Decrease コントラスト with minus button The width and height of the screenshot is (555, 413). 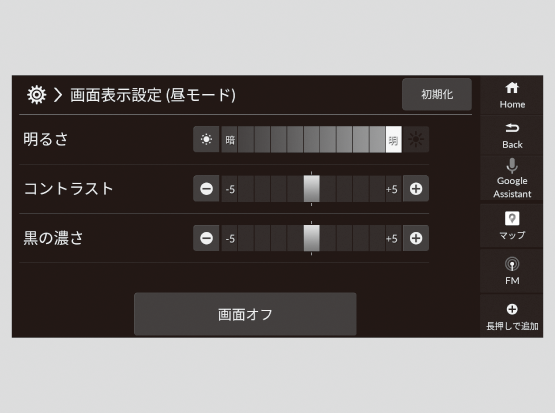coord(206,189)
